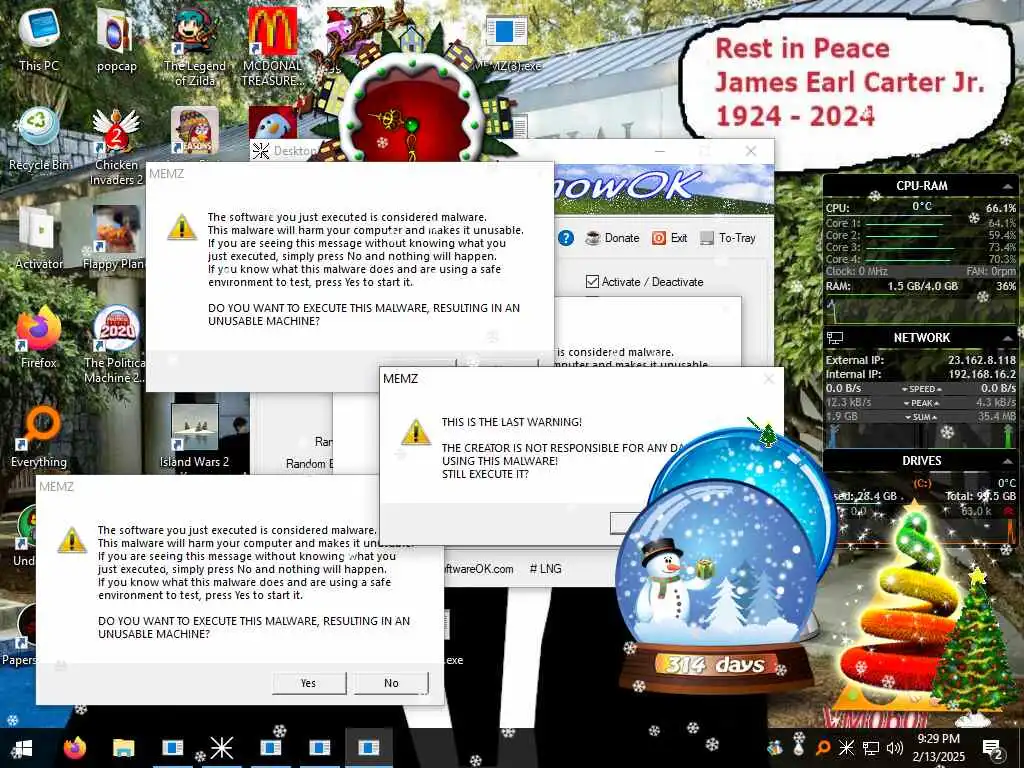Click the snow globe 314 days counter
1024x768 pixels.
716,665
